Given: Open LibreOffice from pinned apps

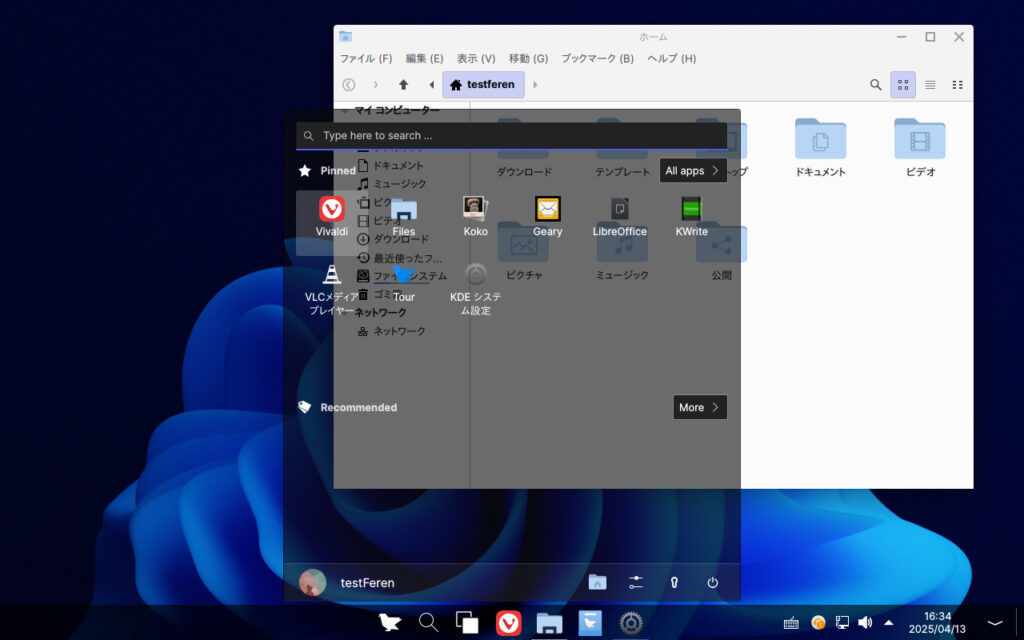Looking at the screenshot, I should pos(619,216).
